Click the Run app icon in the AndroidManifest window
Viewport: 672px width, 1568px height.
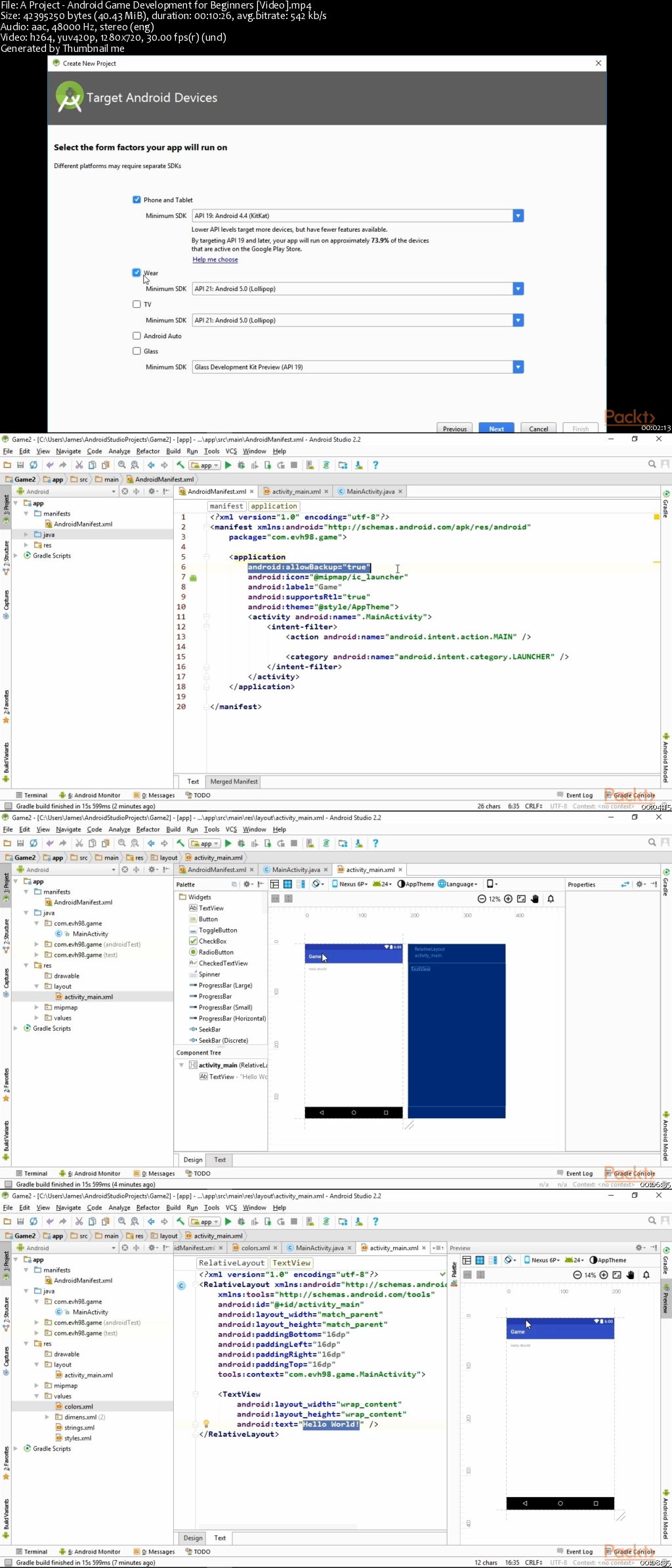click(x=228, y=465)
